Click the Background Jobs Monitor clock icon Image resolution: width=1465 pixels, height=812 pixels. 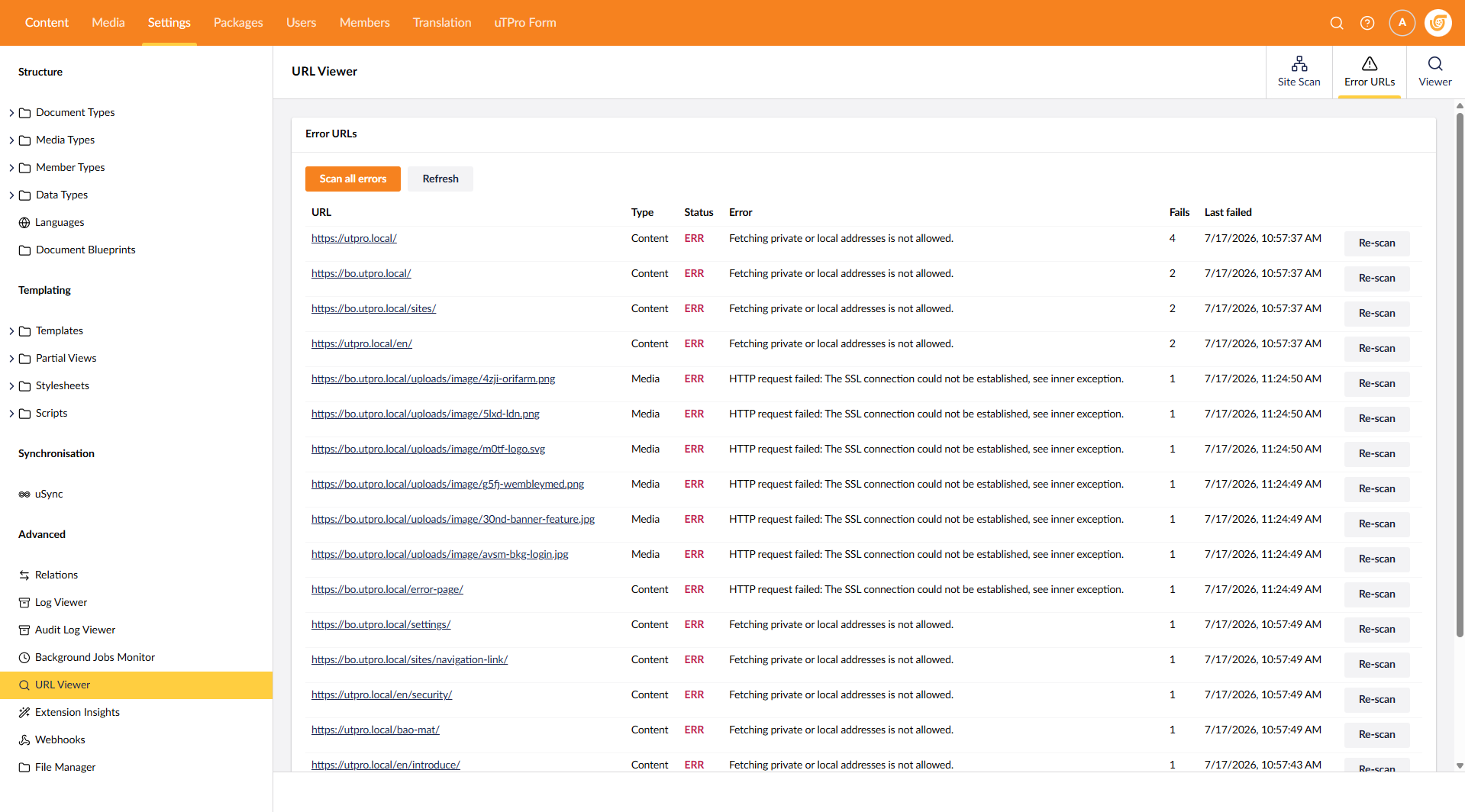pos(24,658)
